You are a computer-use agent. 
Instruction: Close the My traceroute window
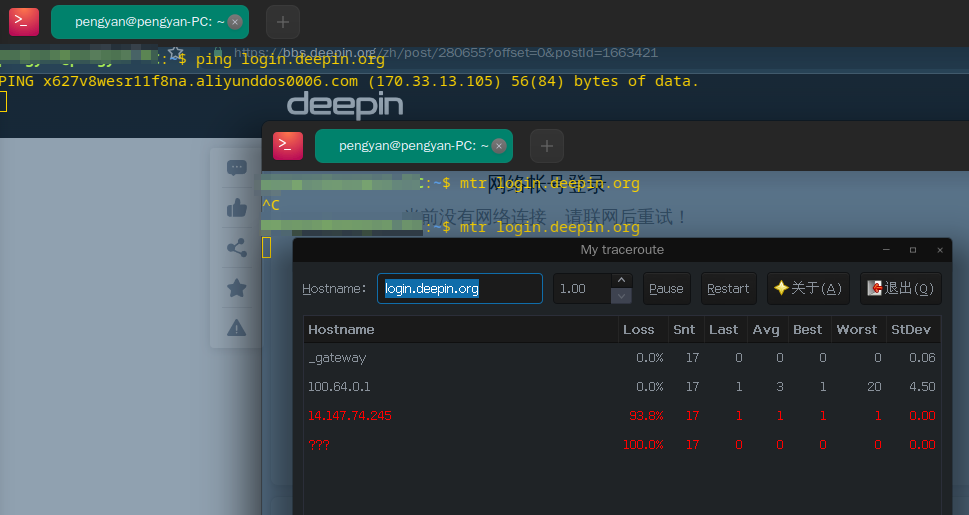[x=940, y=250]
